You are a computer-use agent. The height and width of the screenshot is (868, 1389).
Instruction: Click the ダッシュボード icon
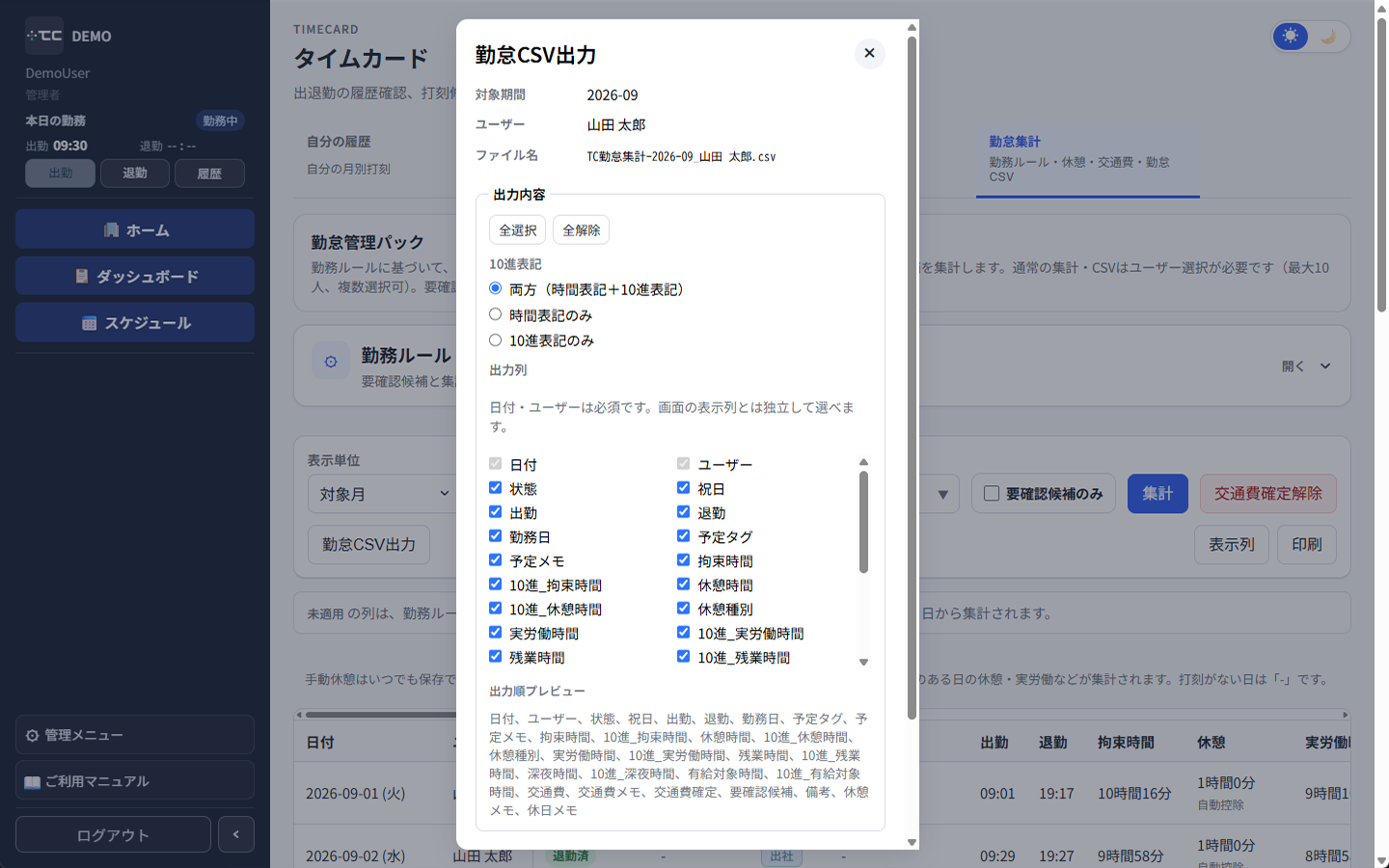[x=82, y=276]
